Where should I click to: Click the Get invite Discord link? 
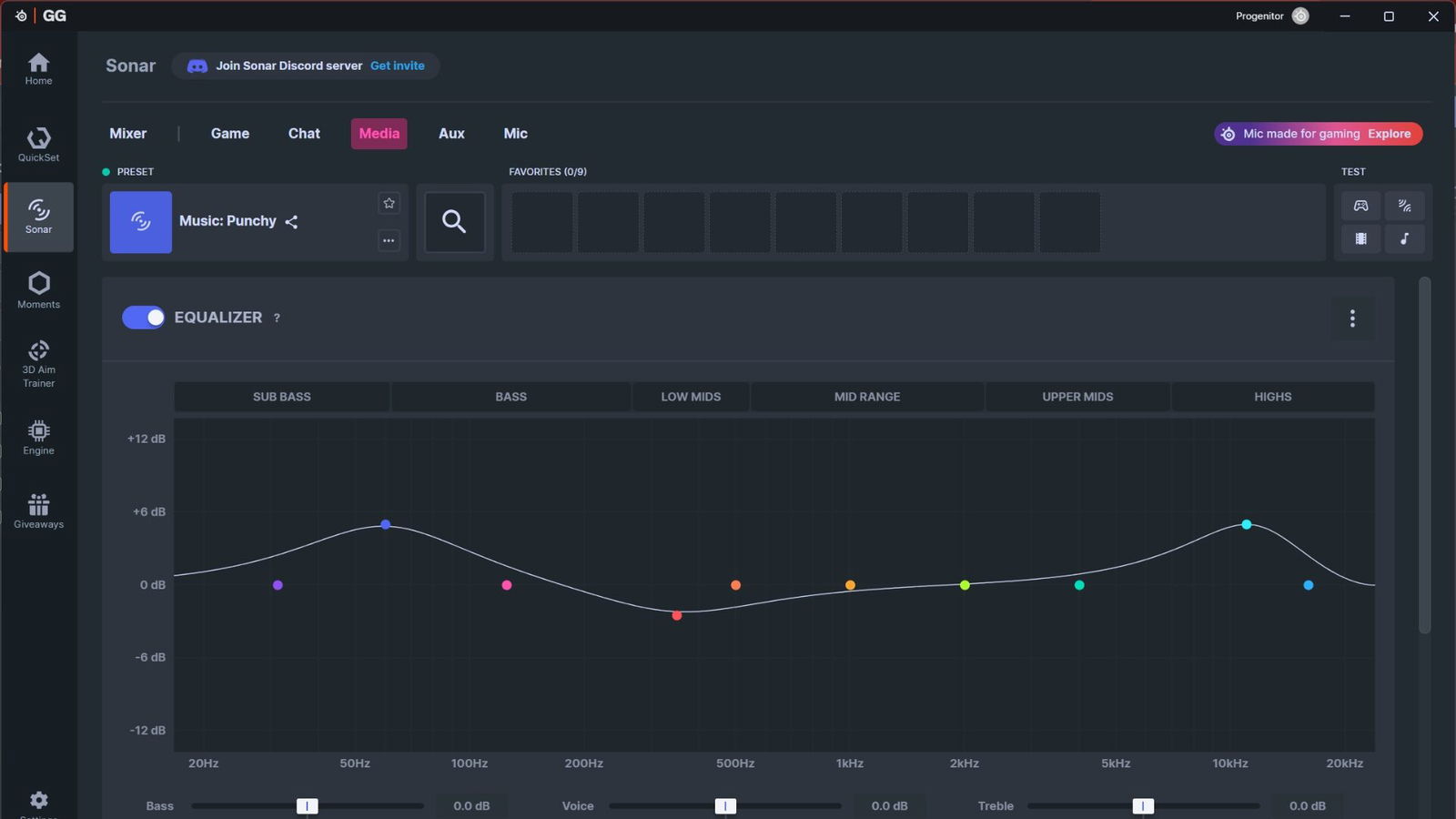(397, 66)
